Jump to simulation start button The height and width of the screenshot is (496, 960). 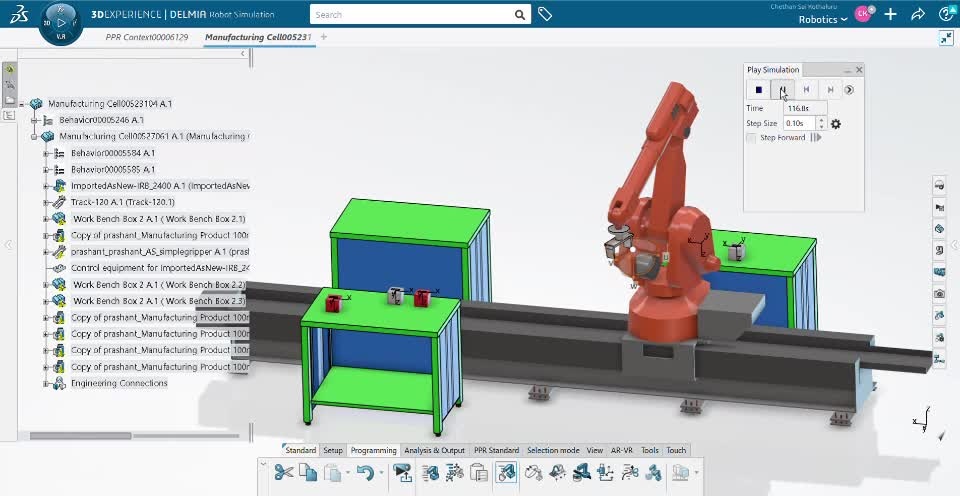pos(806,90)
